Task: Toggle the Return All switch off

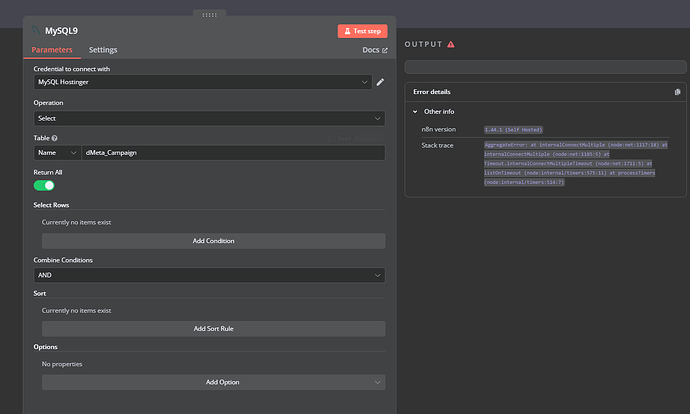Action: point(44,186)
